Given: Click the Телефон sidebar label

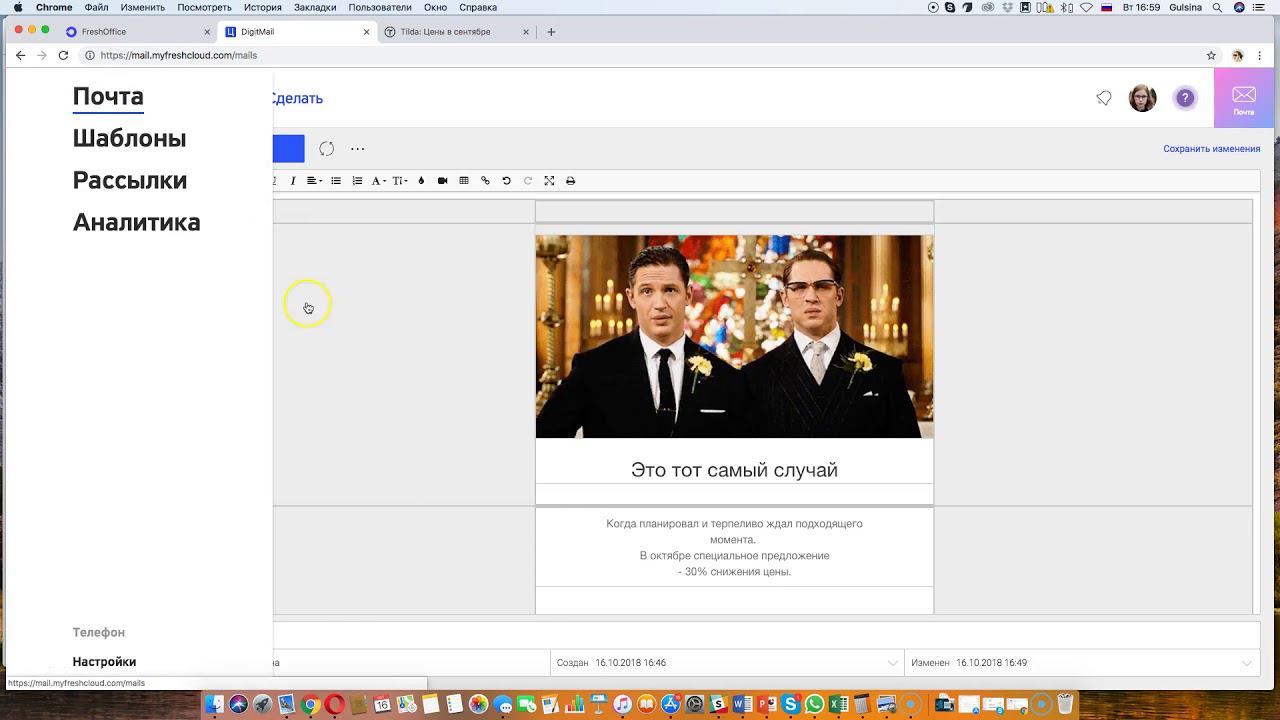Looking at the screenshot, I should coord(99,633).
